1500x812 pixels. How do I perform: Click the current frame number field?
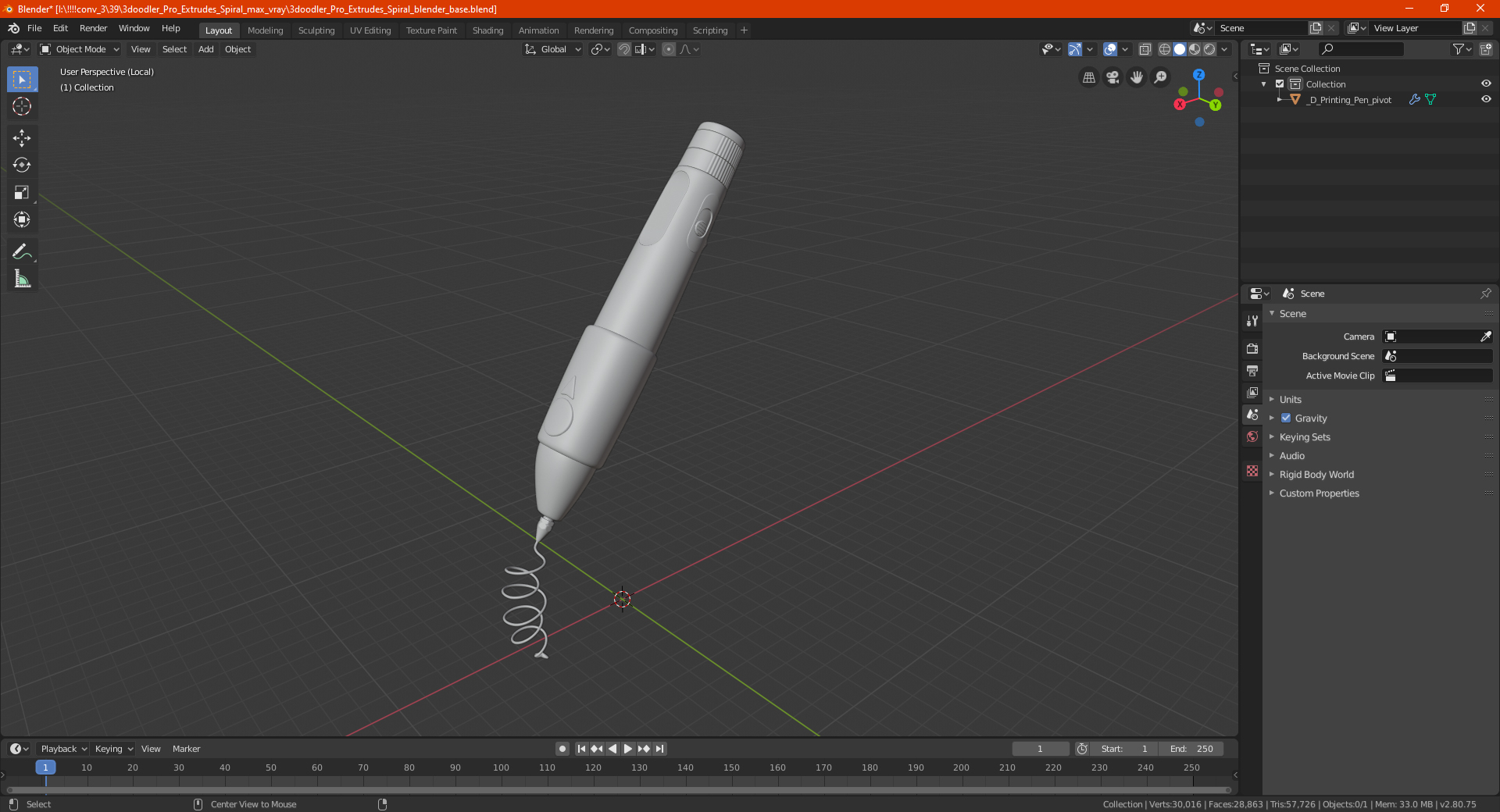coord(1040,749)
